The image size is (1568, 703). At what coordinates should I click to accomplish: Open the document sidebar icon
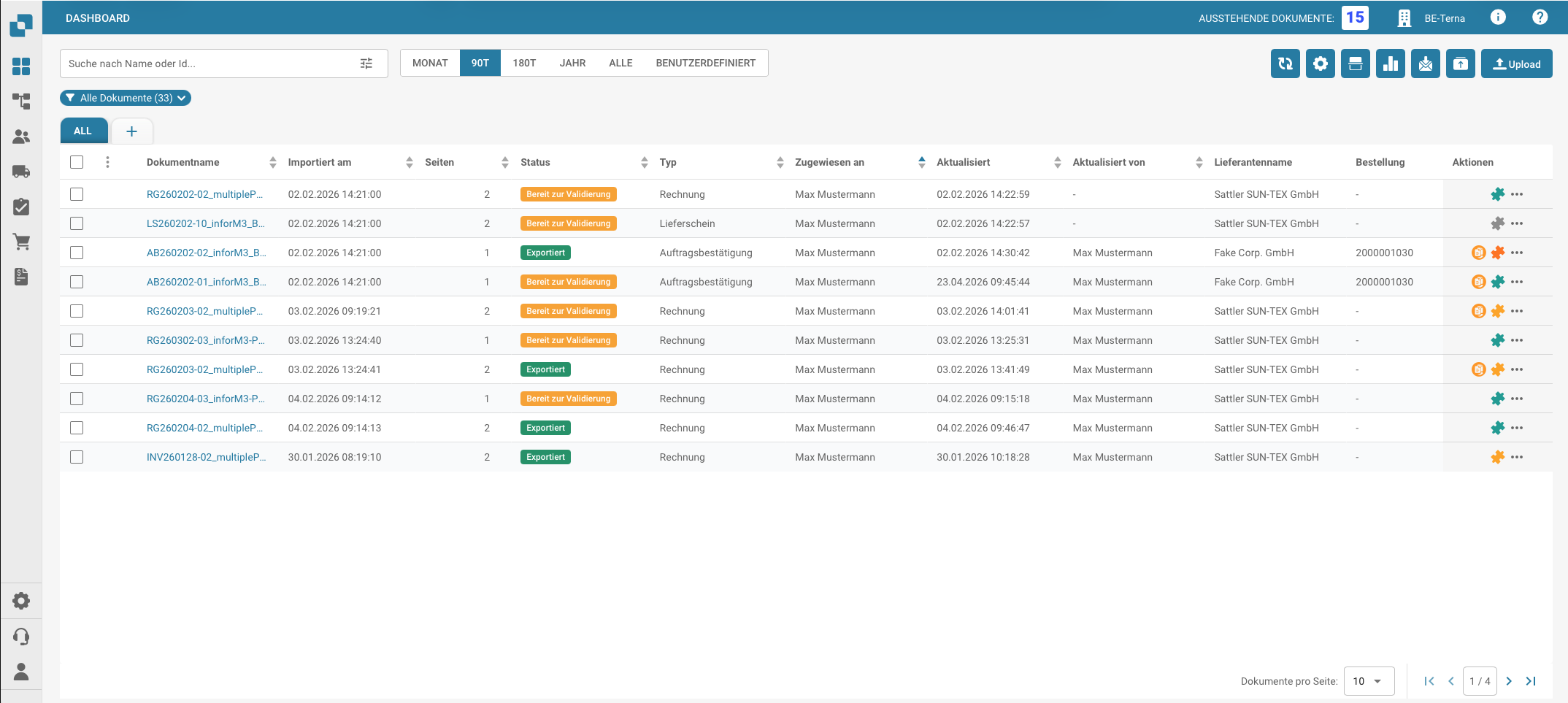[x=21, y=277]
